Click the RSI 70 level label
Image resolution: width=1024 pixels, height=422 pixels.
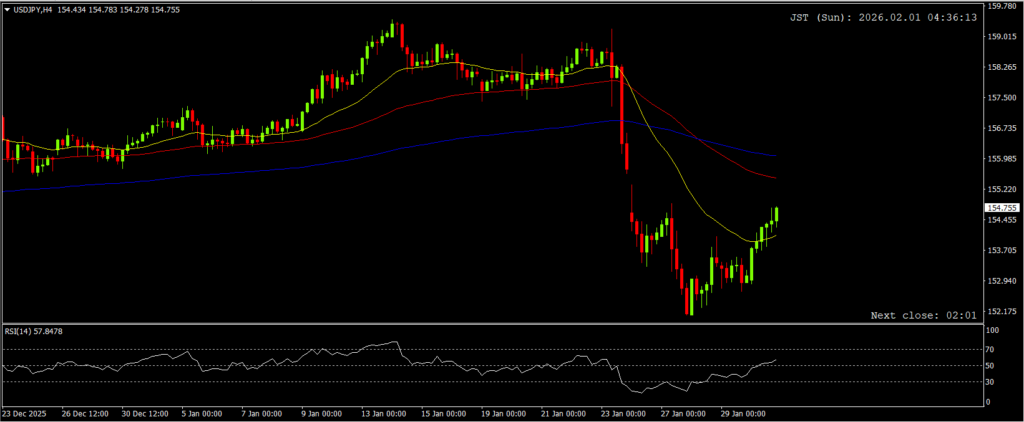click(x=992, y=349)
